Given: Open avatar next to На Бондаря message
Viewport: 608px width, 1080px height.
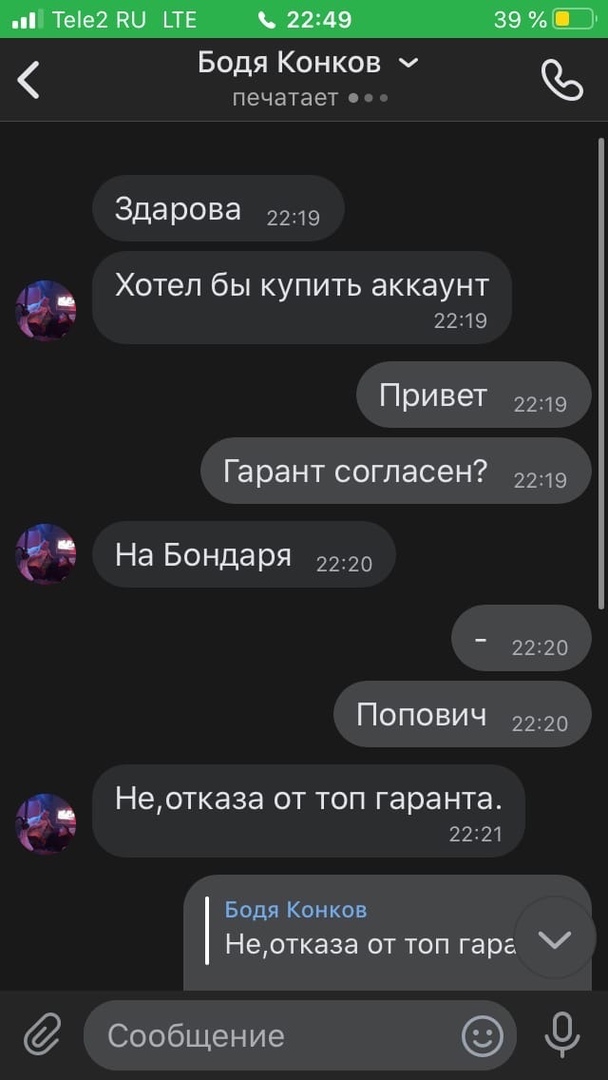Looking at the screenshot, I should [x=45, y=554].
